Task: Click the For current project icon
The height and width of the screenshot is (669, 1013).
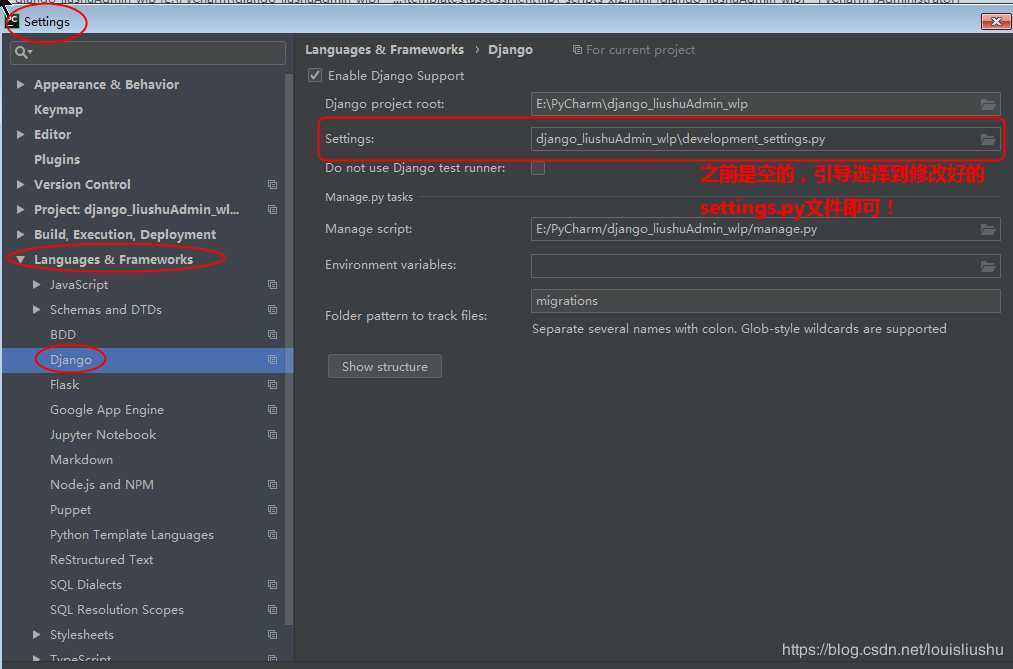Action: coord(577,50)
